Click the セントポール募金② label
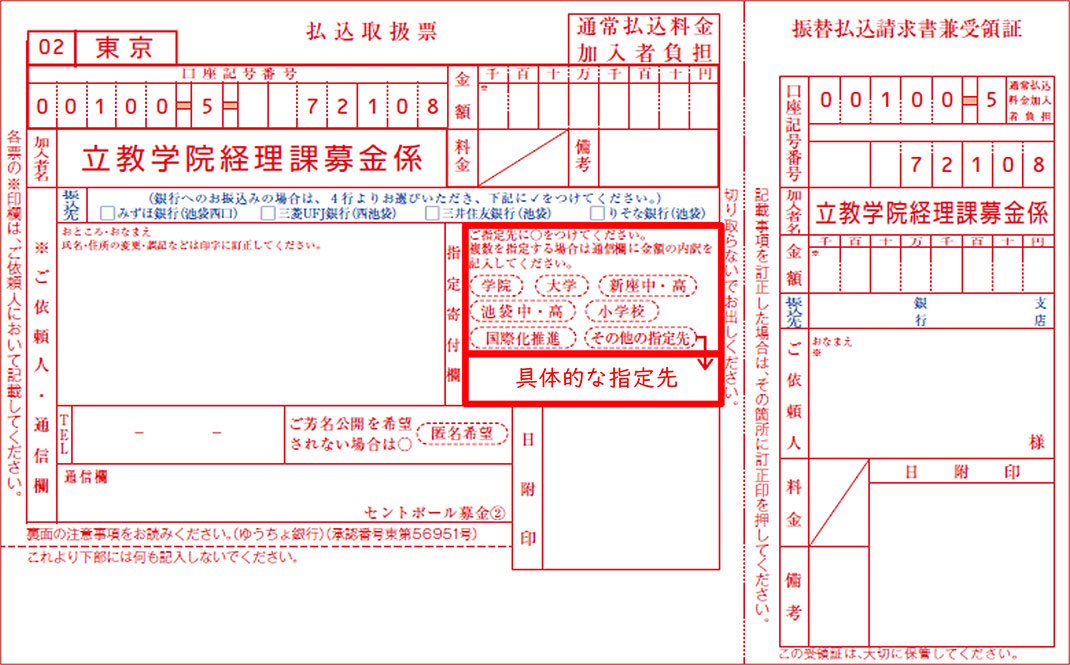Image resolution: width=1070 pixels, height=665 pixels. pos(435,512)
